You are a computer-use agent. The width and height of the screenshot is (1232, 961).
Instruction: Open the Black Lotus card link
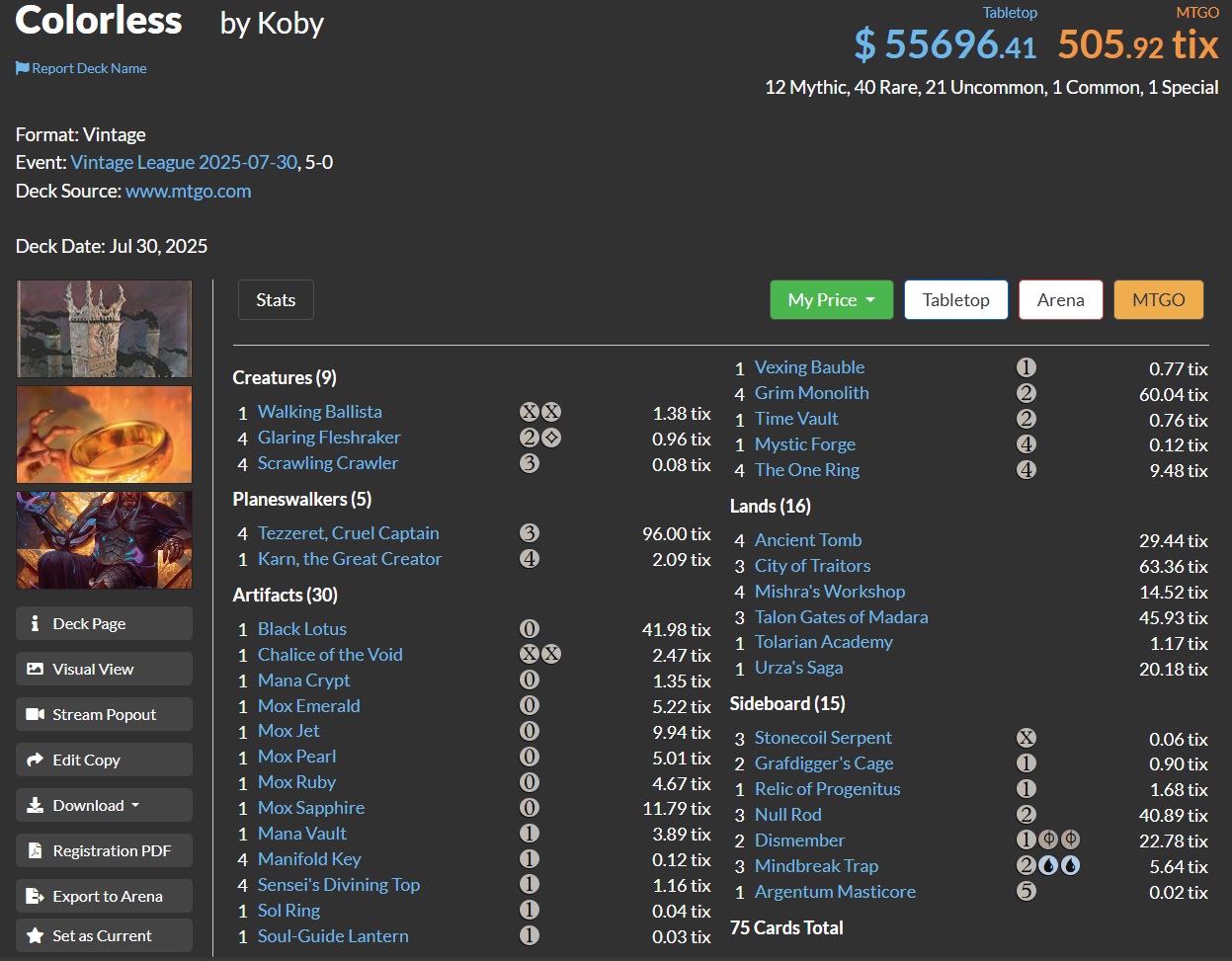pos(302,629)
